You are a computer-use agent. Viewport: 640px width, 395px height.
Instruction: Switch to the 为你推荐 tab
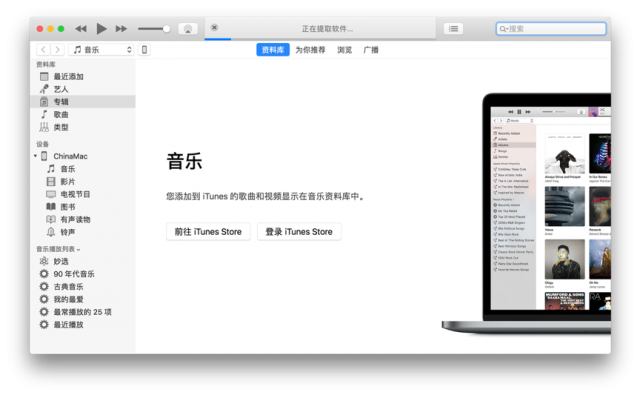tap(310, 50)
